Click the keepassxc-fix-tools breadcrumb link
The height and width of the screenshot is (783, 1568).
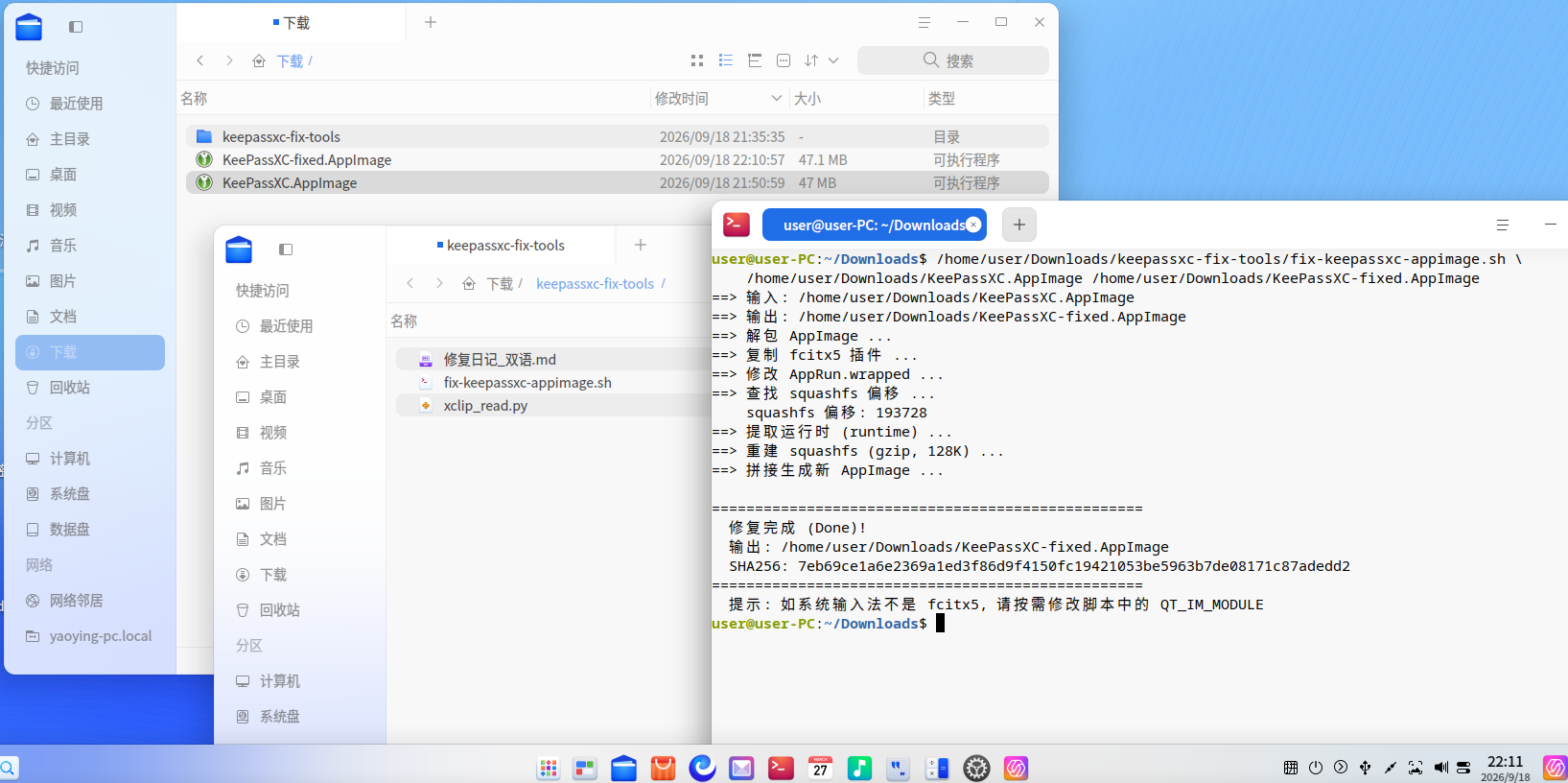(x=595, y=284)
